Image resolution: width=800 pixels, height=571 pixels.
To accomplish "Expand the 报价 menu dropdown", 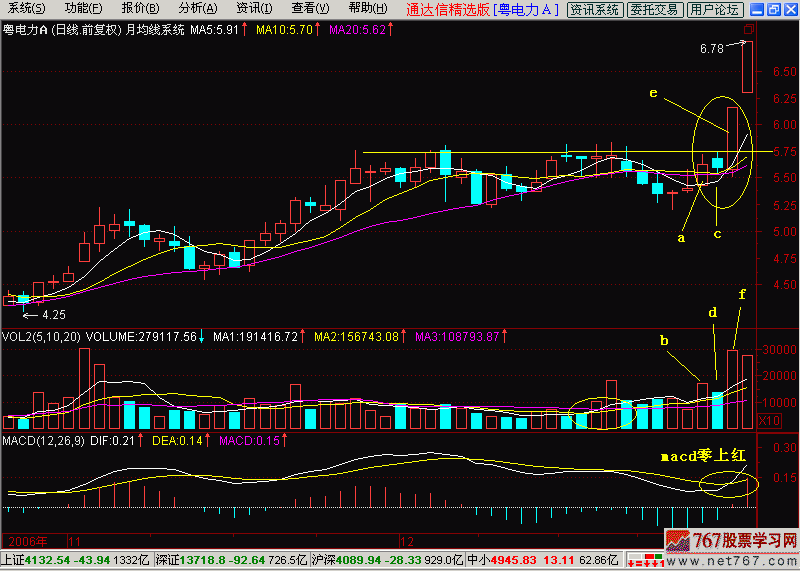I will (139, 8).
